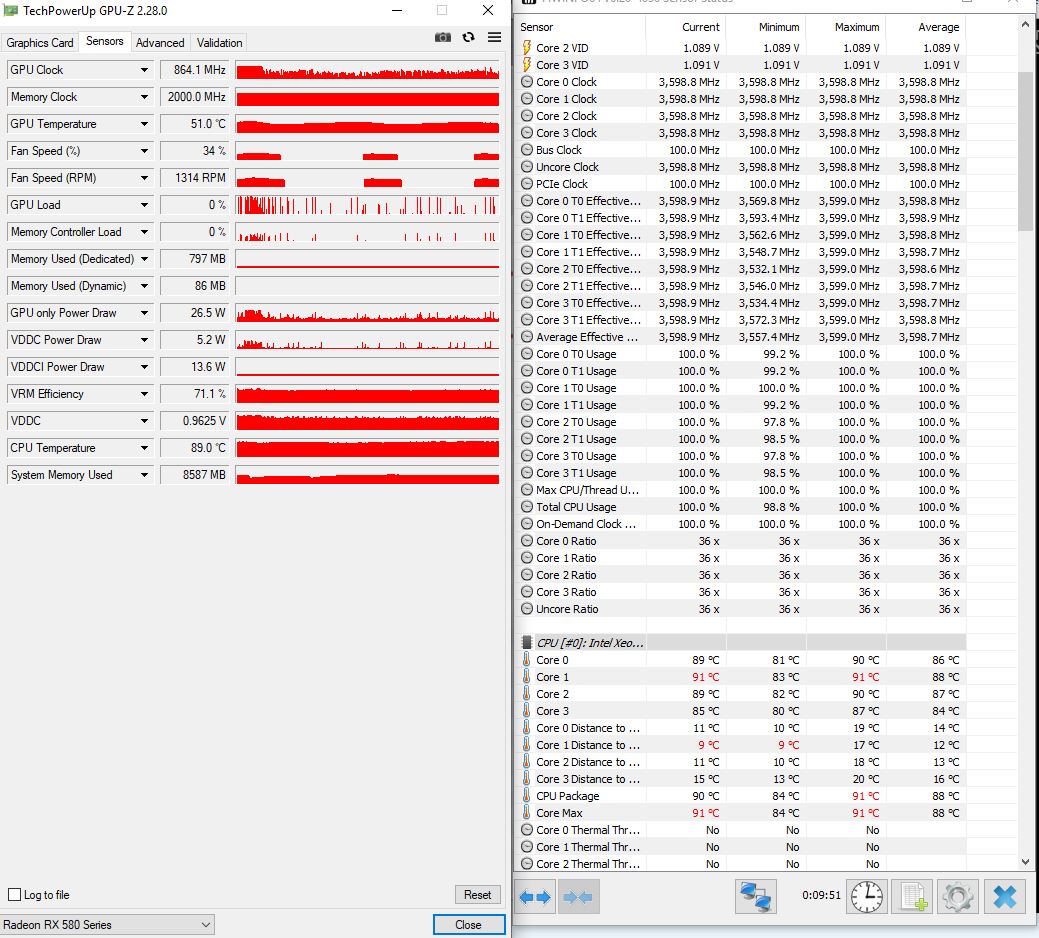Click the Uncore Ratio sensor icon
The image size is (1039, 938).
[527, 609]
